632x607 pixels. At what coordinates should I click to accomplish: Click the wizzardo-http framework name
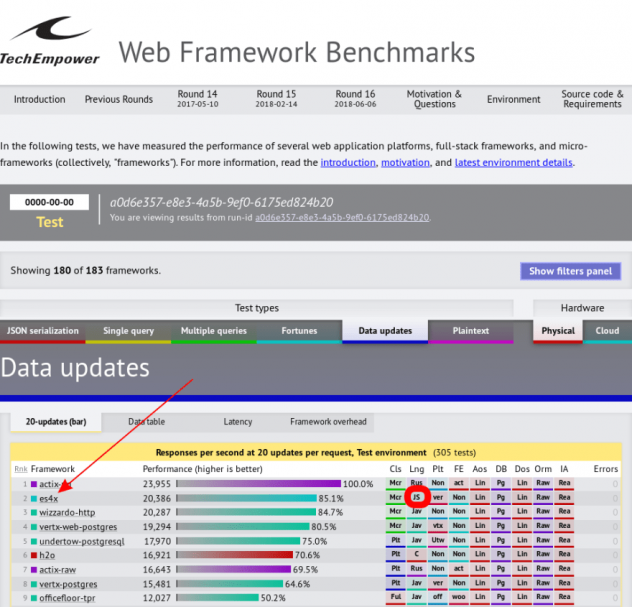point(67,512)
